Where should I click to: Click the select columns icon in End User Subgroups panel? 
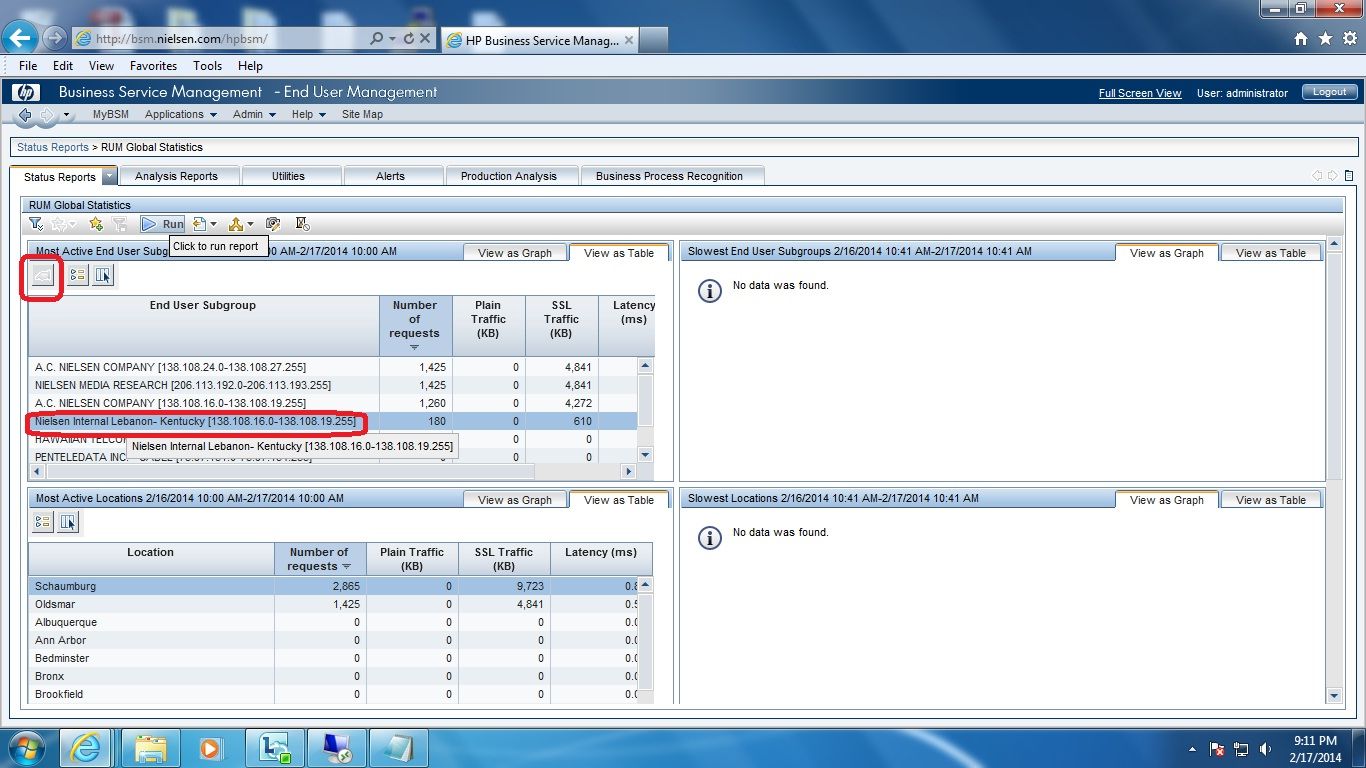click(103, 276)
